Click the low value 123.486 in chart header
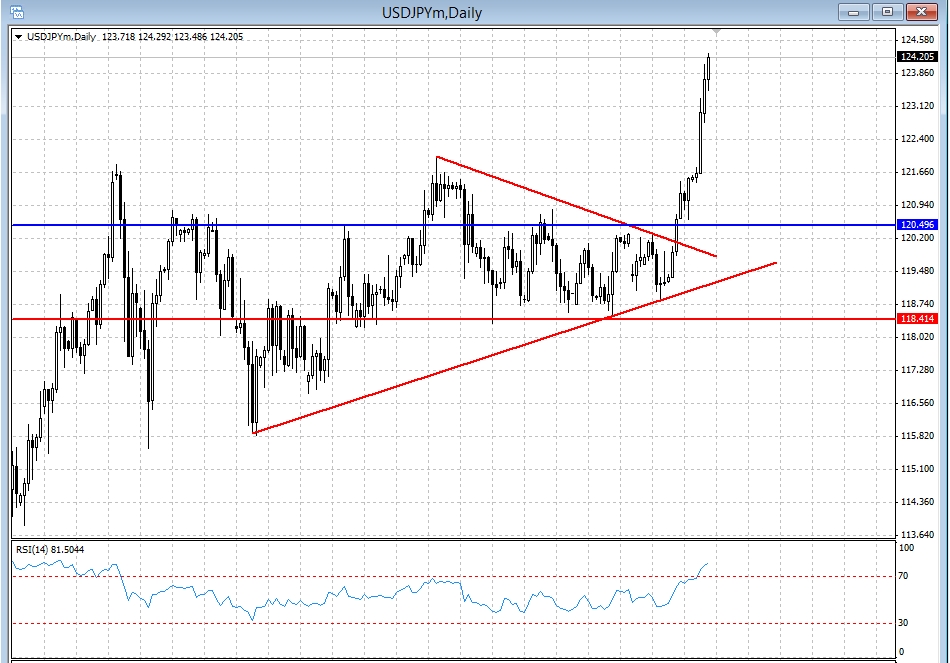Image resolution: width=950 pixels, height=663 pixels. [190, 37]
